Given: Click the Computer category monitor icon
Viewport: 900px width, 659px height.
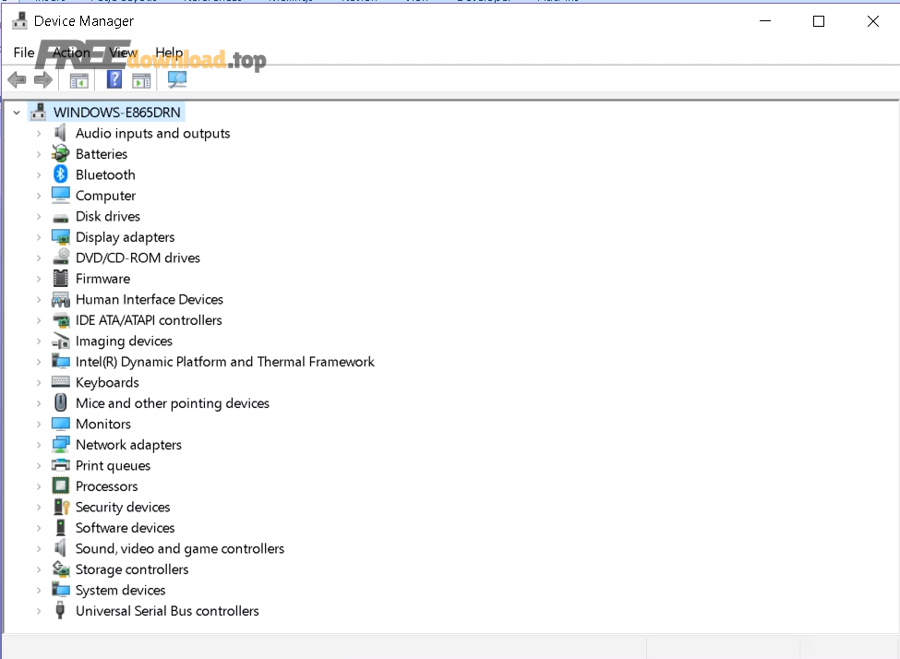Looking at the screenshot, I should point(60,195).
